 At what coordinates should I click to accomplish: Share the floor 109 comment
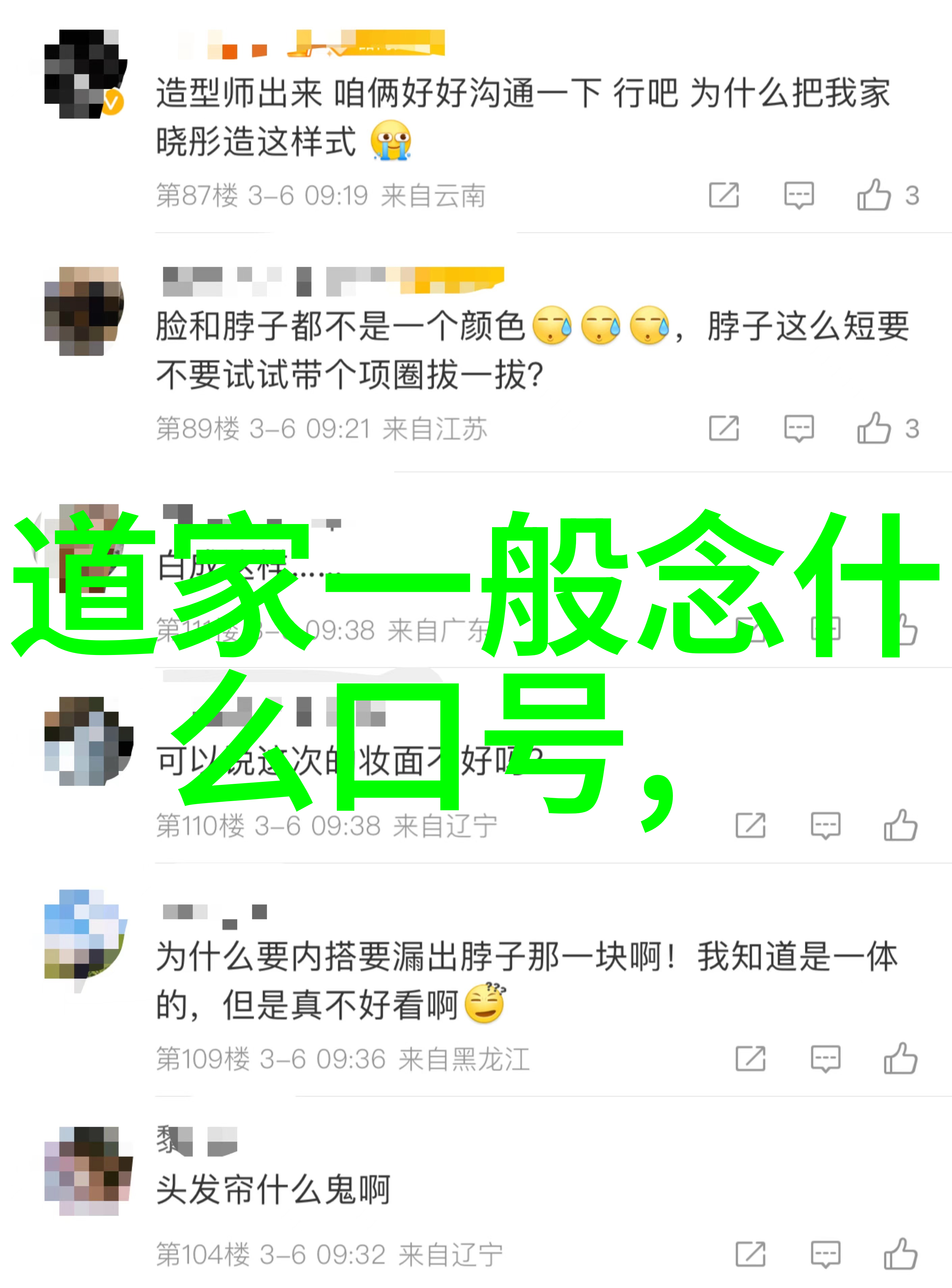click(750, 1059)
